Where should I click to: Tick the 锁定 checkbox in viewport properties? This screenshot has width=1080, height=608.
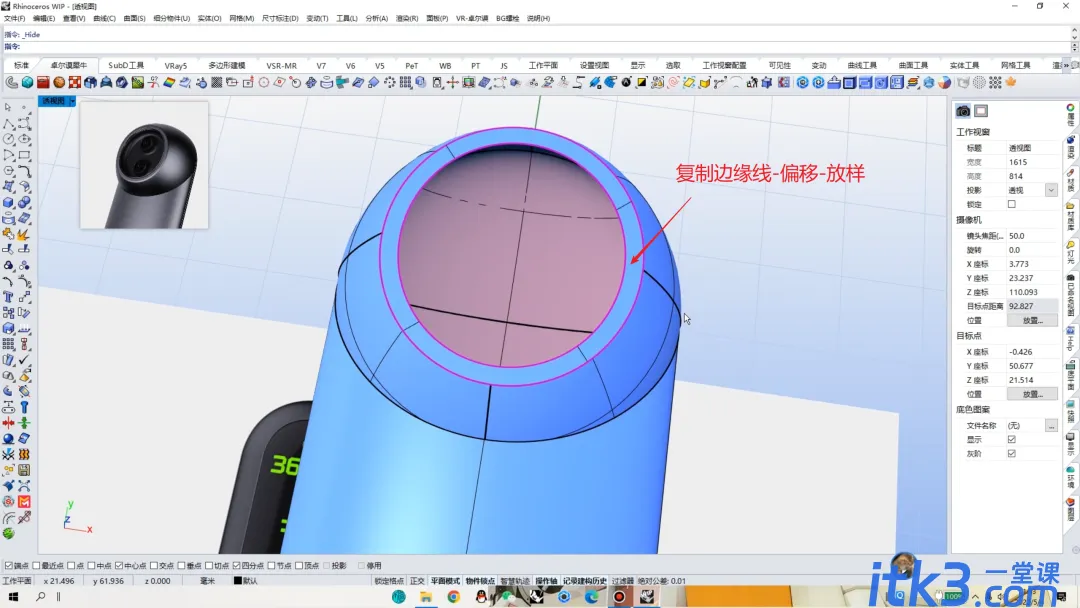(1011, 205)
